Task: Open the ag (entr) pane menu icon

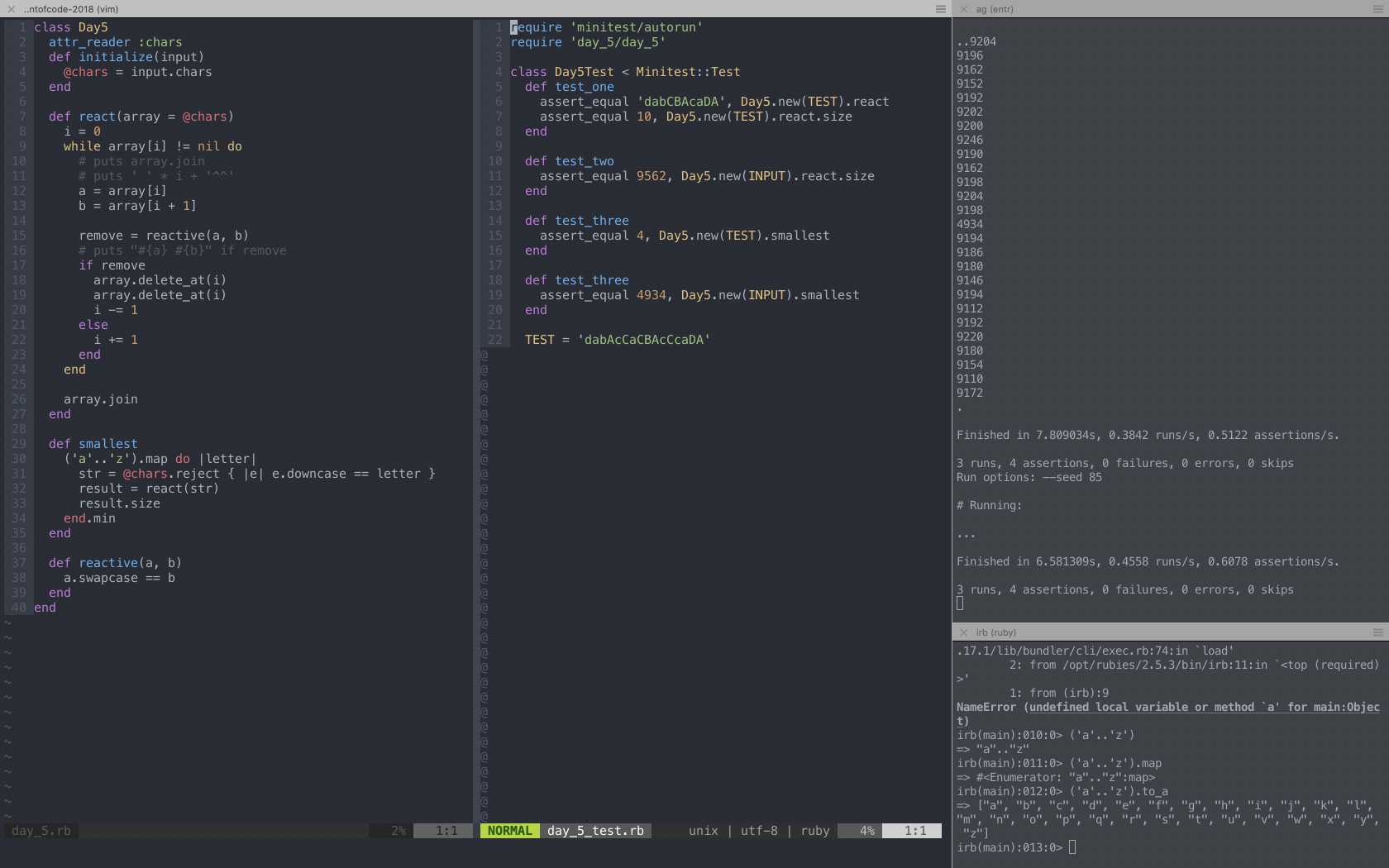Action: click(1377, 9)
